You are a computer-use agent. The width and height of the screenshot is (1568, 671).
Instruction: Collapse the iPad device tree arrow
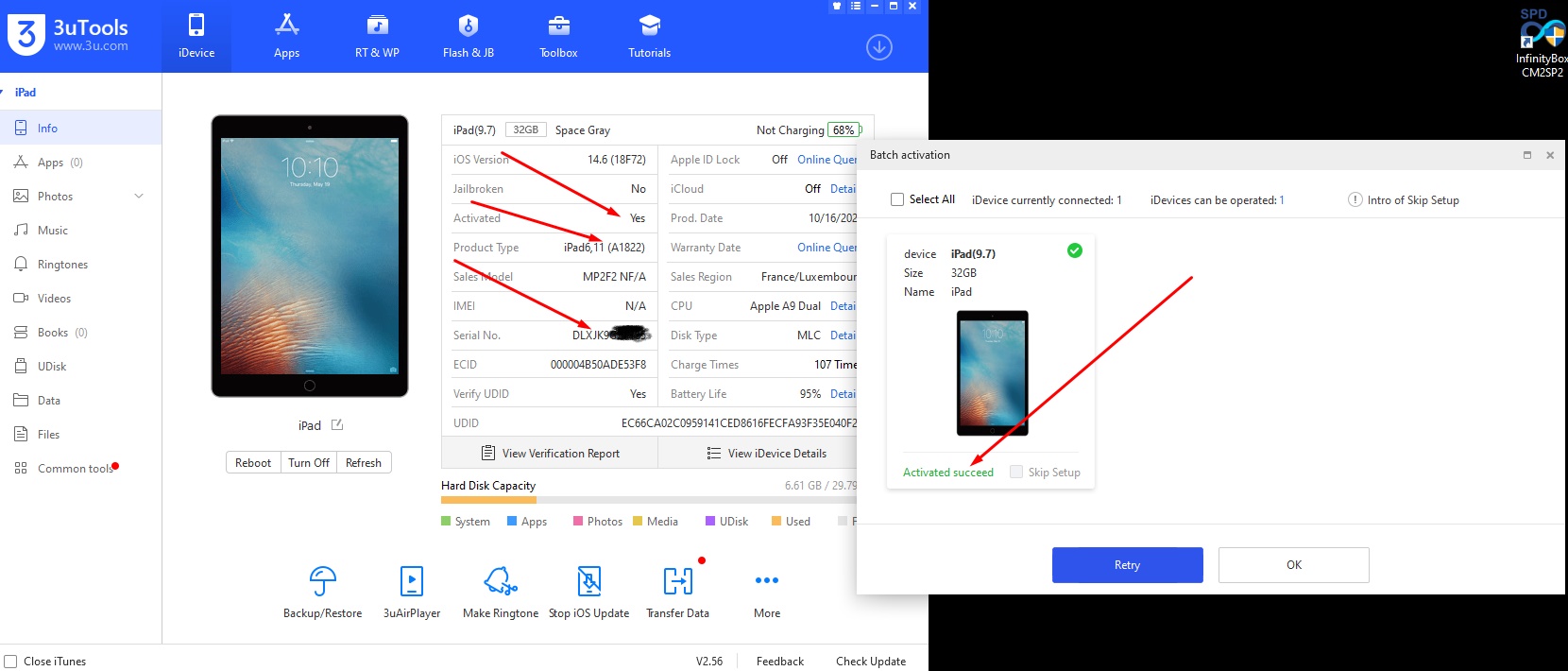[3, 93]
